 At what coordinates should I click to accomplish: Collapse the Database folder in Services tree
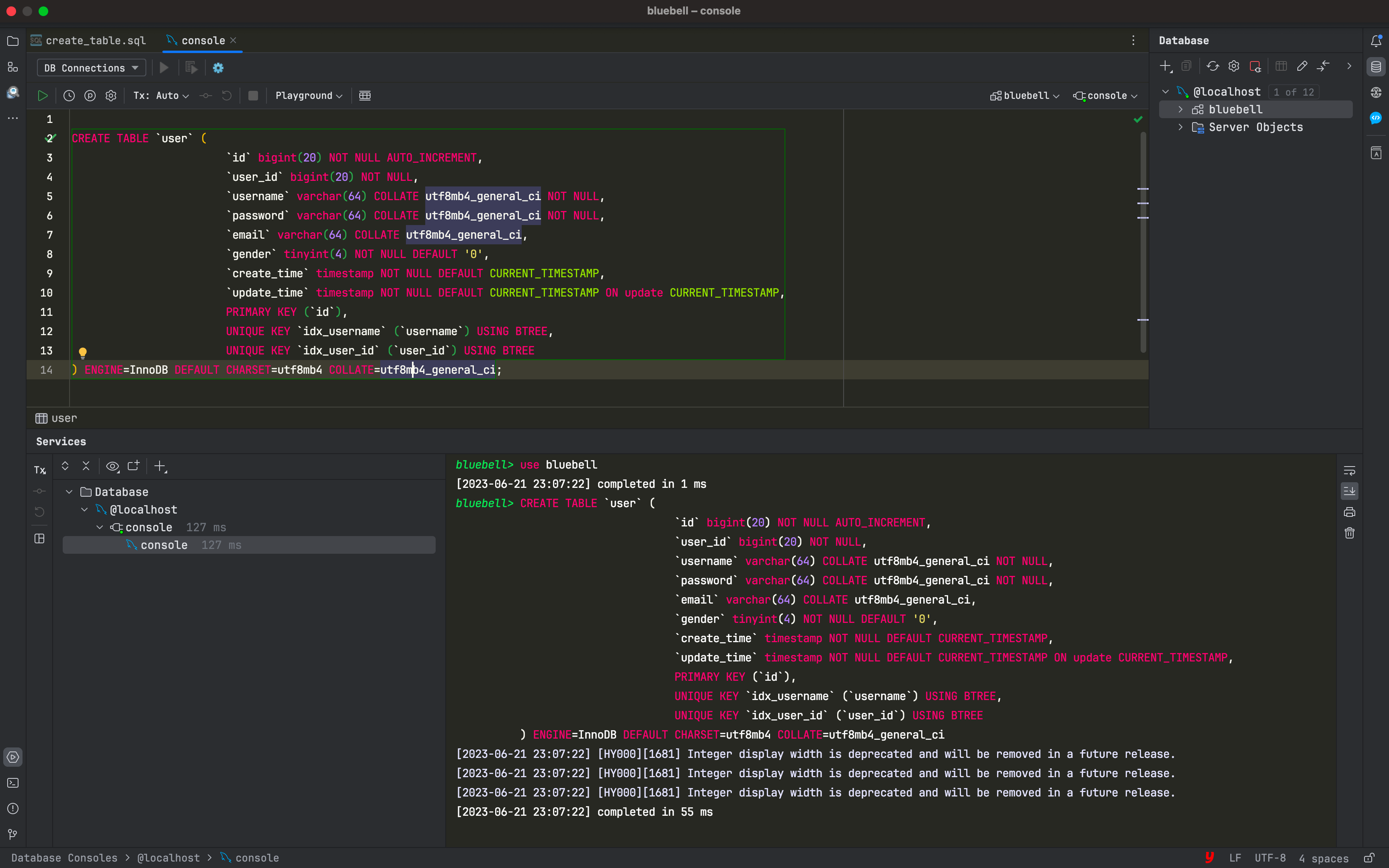point(70,492)
